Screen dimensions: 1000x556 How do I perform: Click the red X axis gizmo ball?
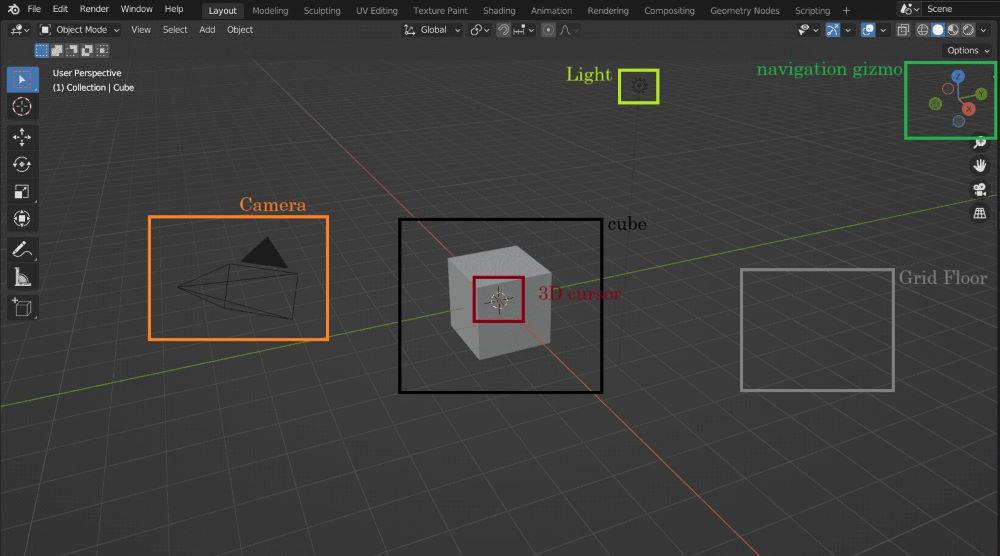968,109
